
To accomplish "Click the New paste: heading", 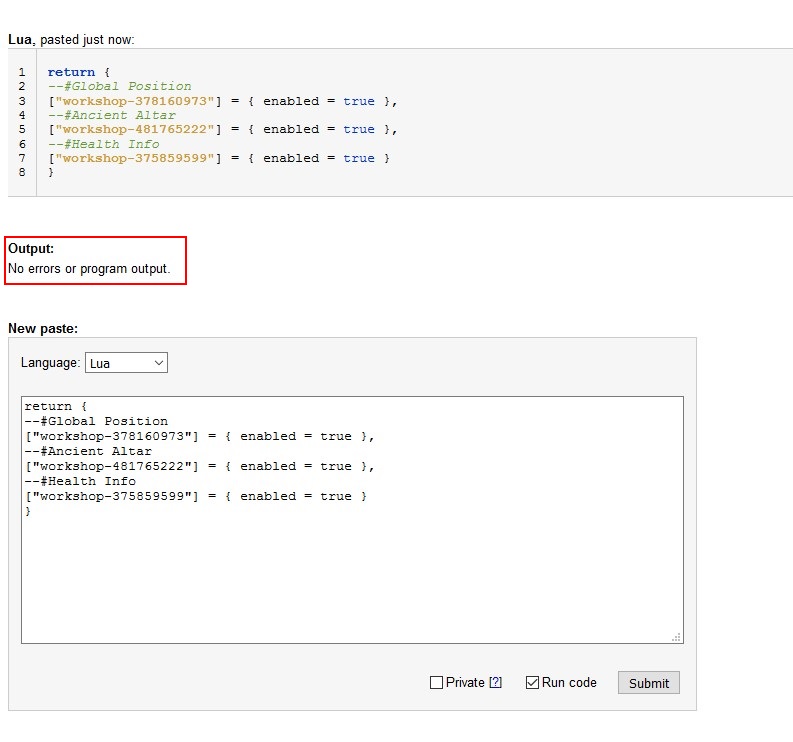I will pos(43,328).
